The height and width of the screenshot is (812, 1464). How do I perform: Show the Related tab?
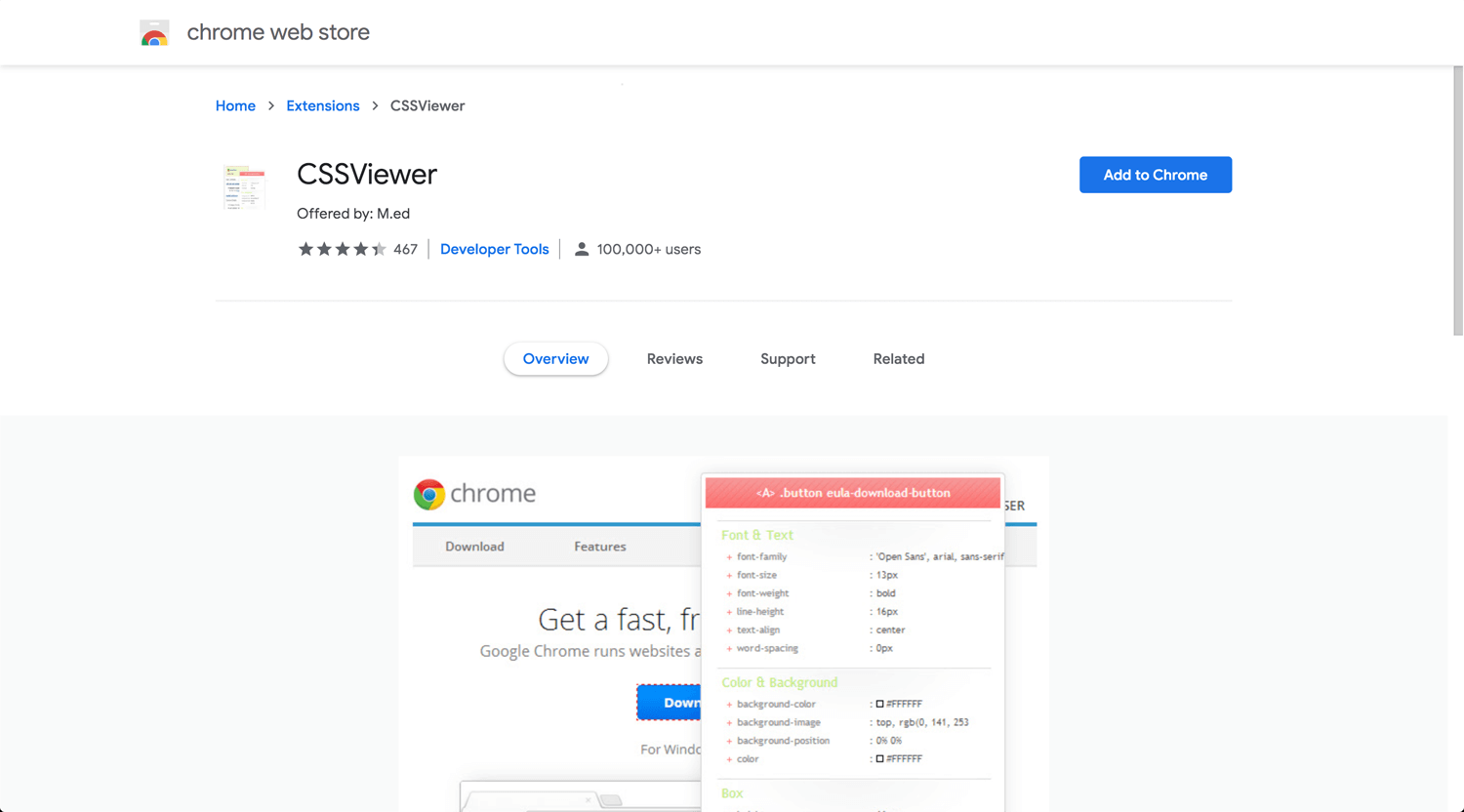click(899, 359)
